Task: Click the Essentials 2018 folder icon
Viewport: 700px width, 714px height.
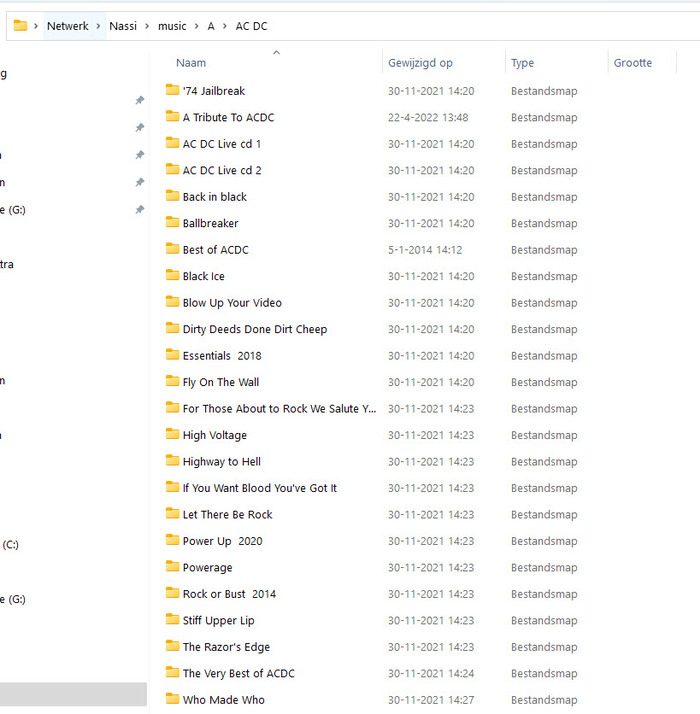Action: pyautogui.click(x=172, y=354)
